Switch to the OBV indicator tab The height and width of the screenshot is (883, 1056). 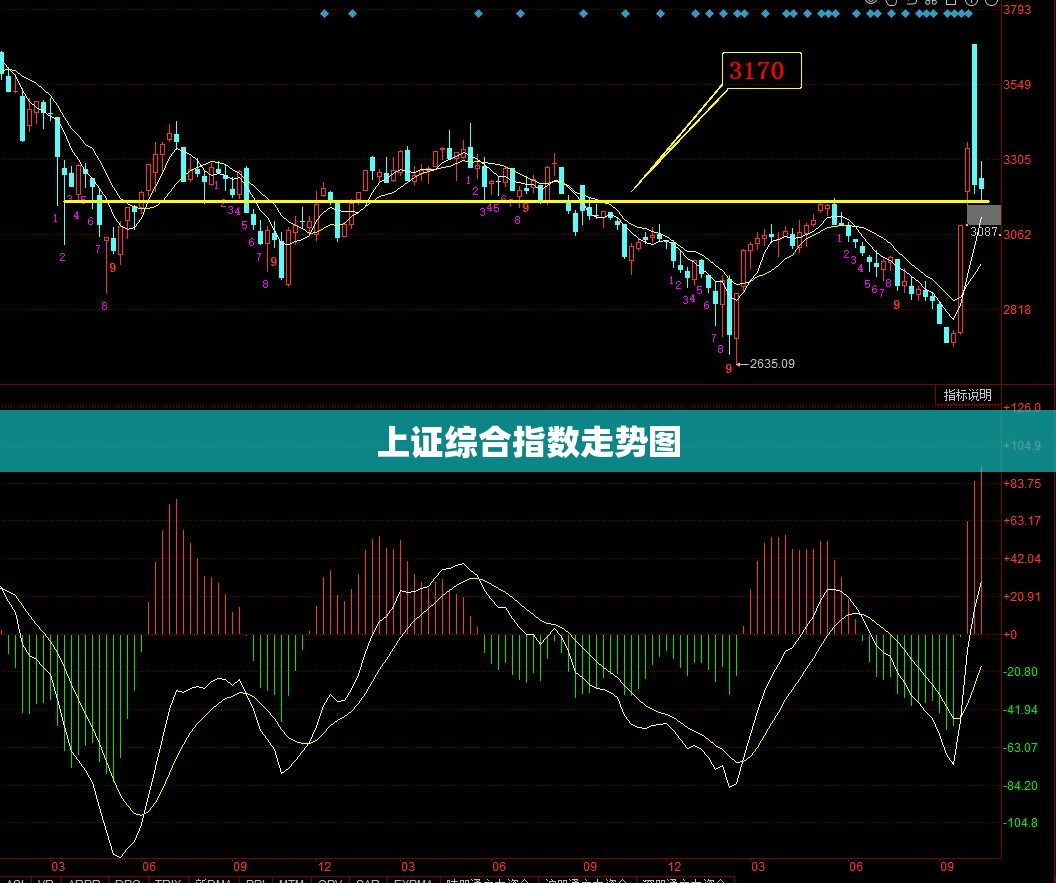click(329, 880)
